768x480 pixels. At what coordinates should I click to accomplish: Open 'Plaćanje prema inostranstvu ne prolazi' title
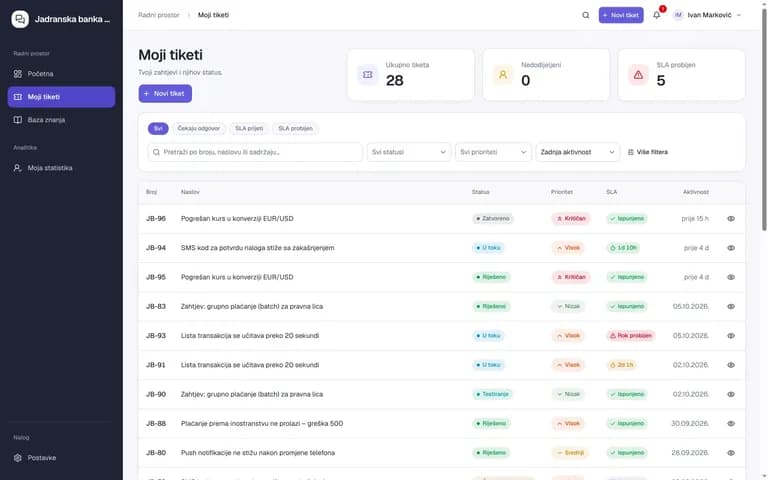(x=262, y=424)
